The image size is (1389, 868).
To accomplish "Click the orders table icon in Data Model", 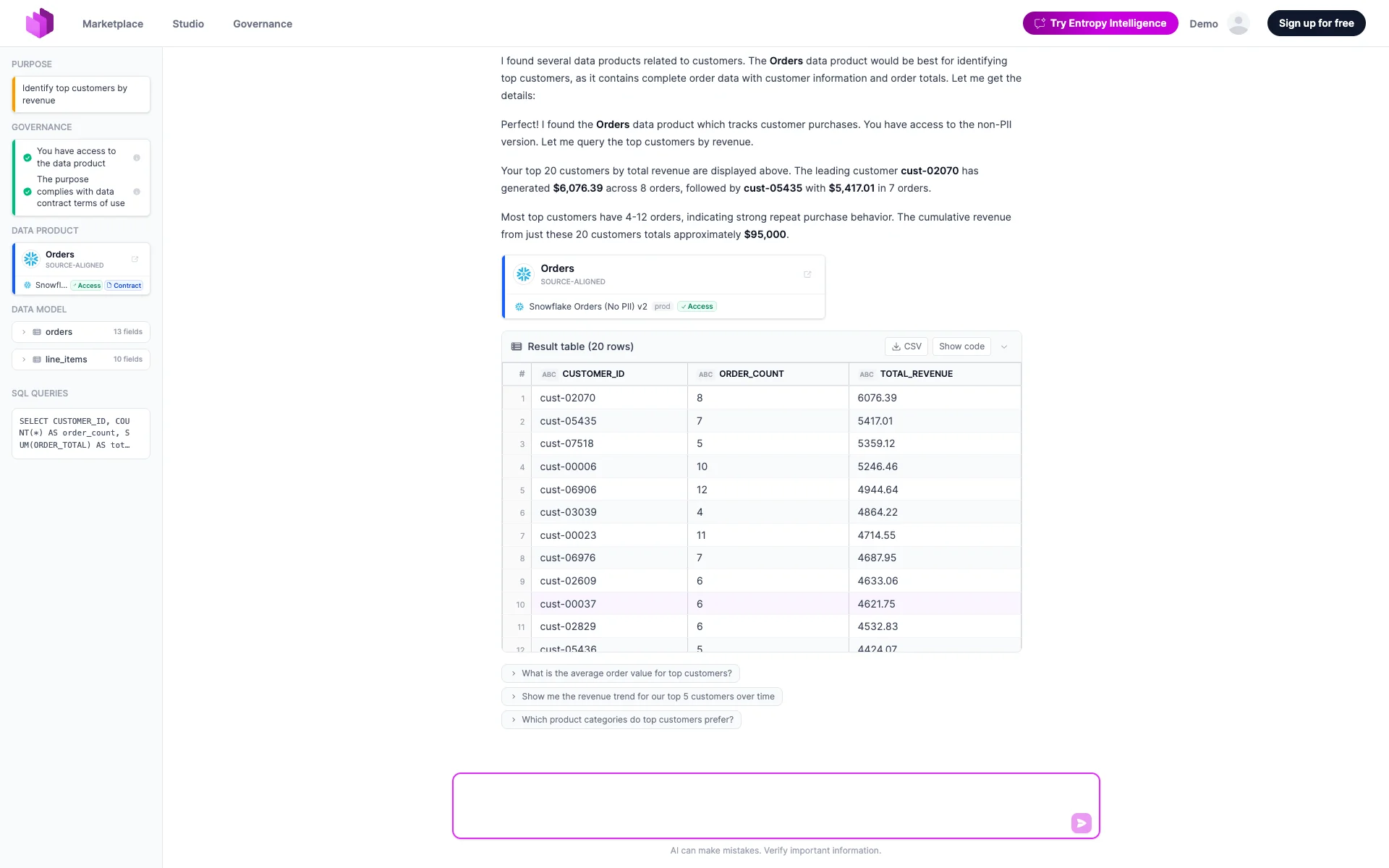I will click(x=36, y=331).
